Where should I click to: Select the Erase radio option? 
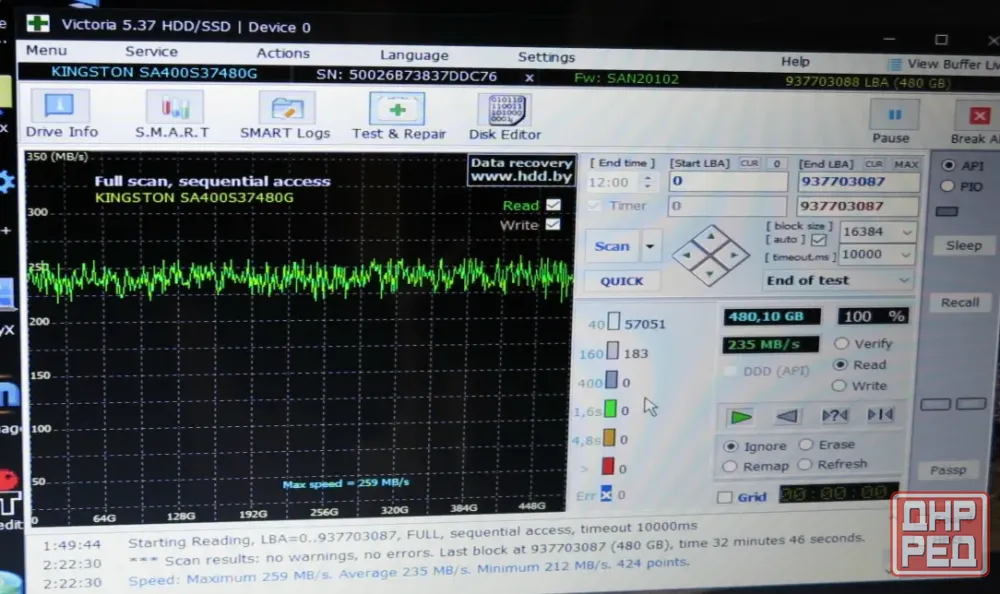805,444
